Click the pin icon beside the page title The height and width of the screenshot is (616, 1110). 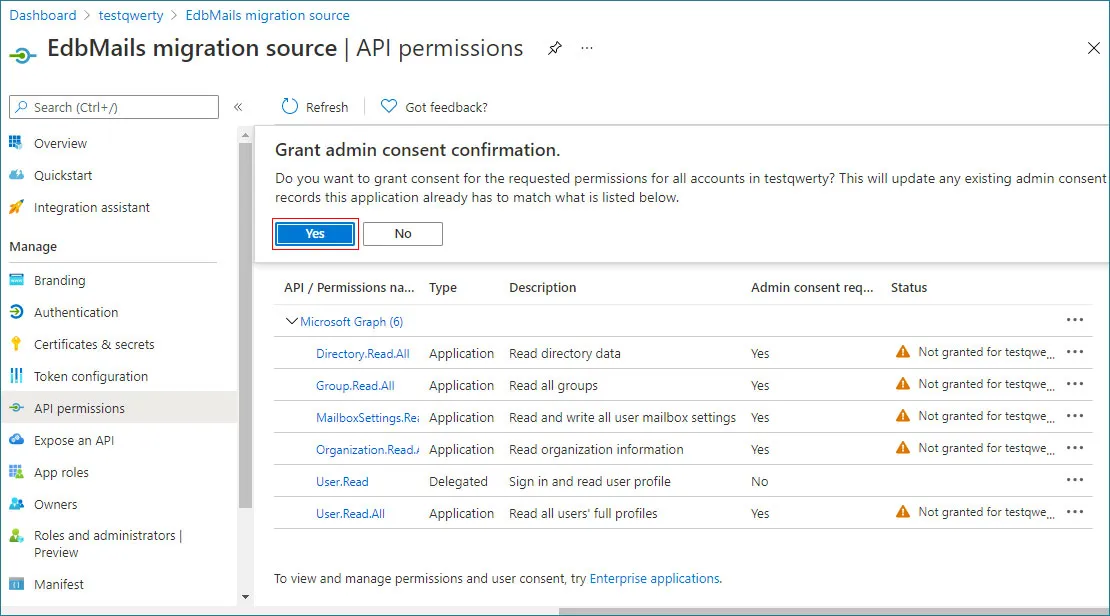point(555,48)
